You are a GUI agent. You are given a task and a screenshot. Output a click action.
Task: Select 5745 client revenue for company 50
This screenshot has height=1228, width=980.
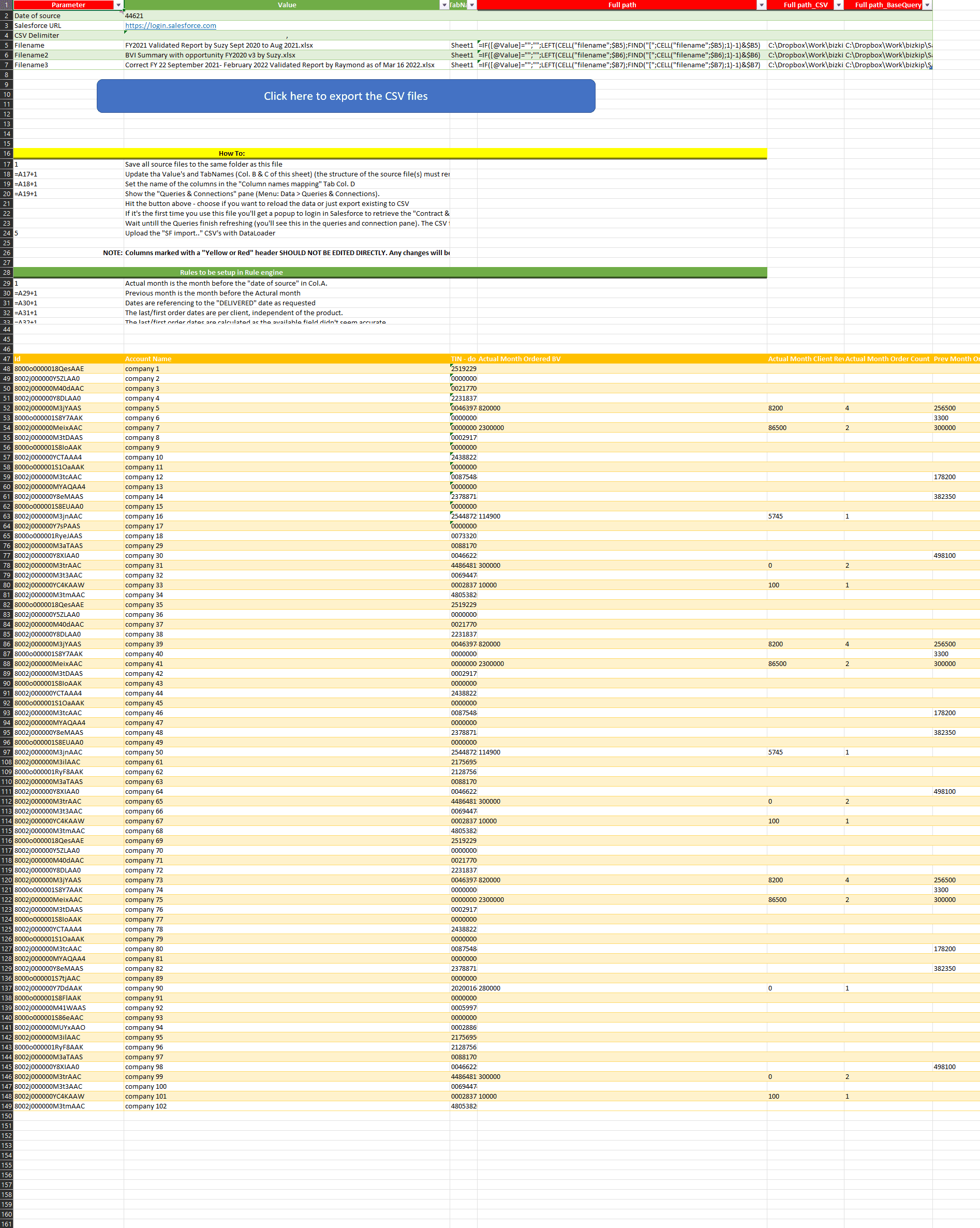[x=805, y=752]
